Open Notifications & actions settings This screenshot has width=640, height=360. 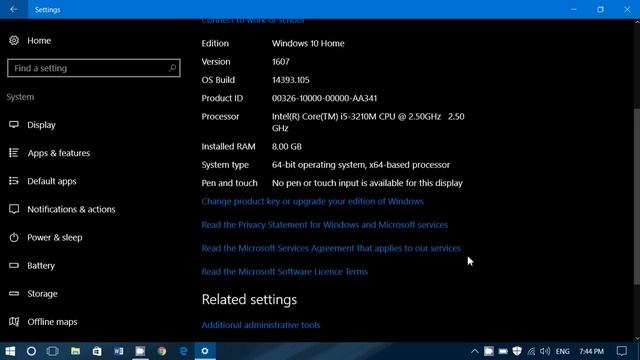(71, 209)
